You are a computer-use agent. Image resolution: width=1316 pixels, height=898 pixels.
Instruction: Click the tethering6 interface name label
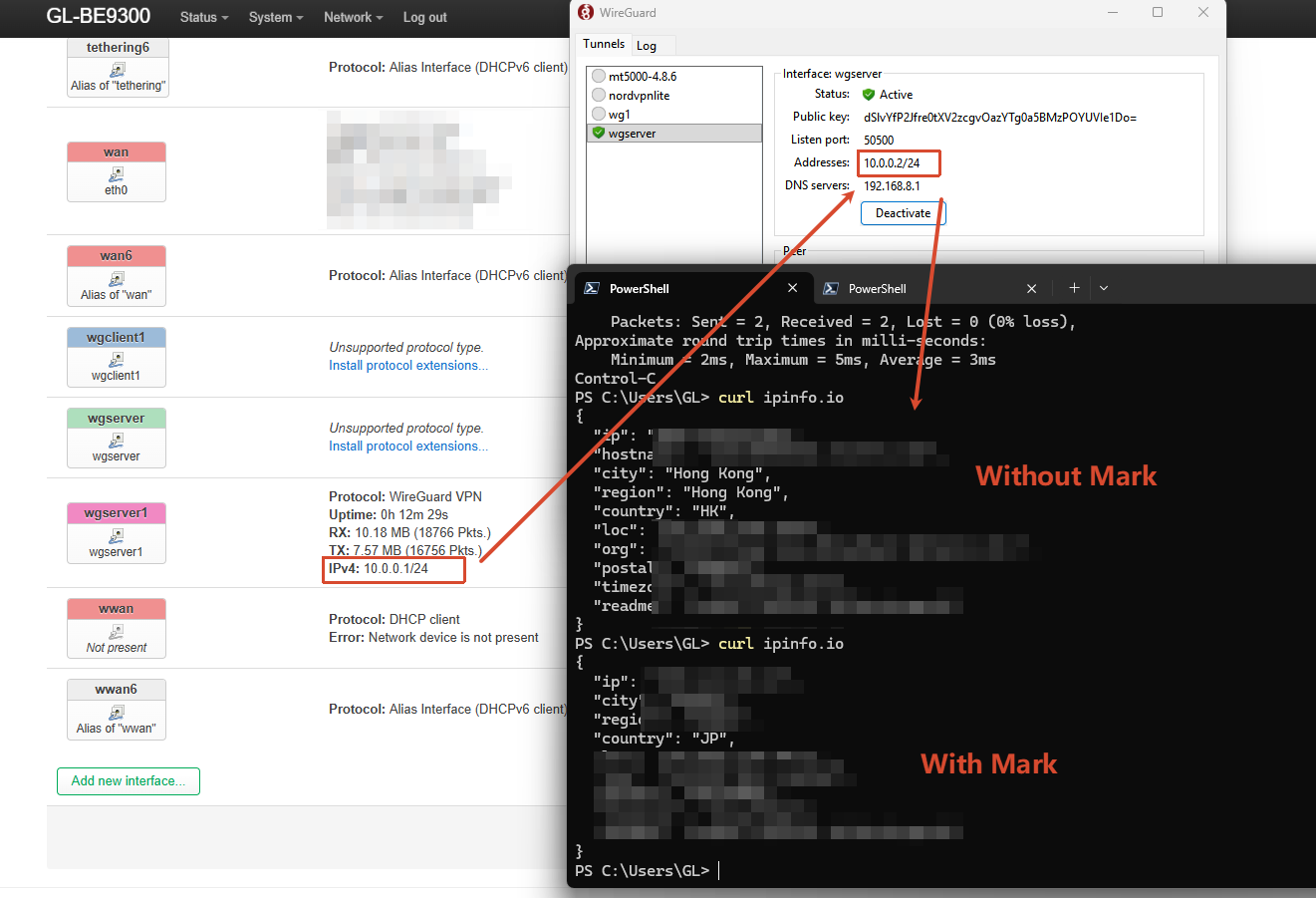click(118, 48)
